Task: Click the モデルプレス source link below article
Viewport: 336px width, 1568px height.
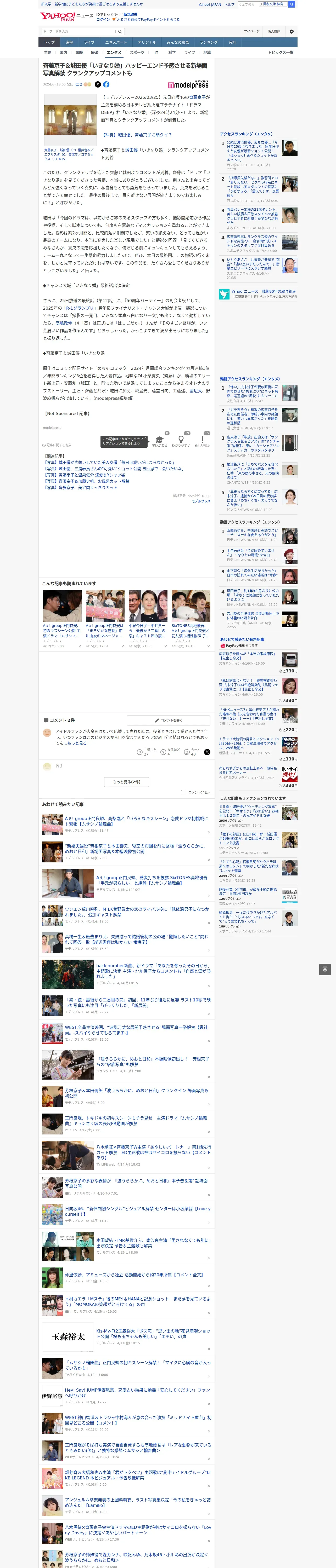Action: point(201,501)
